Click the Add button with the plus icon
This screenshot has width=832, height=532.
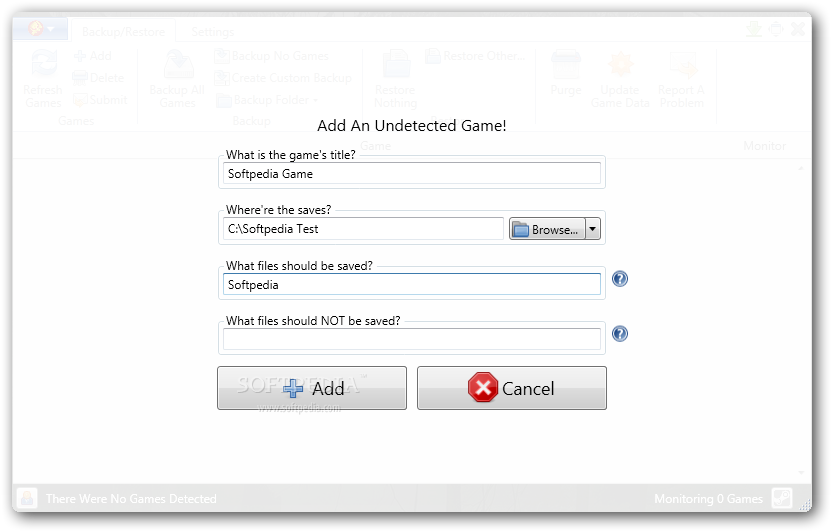[x=312, y=388]
